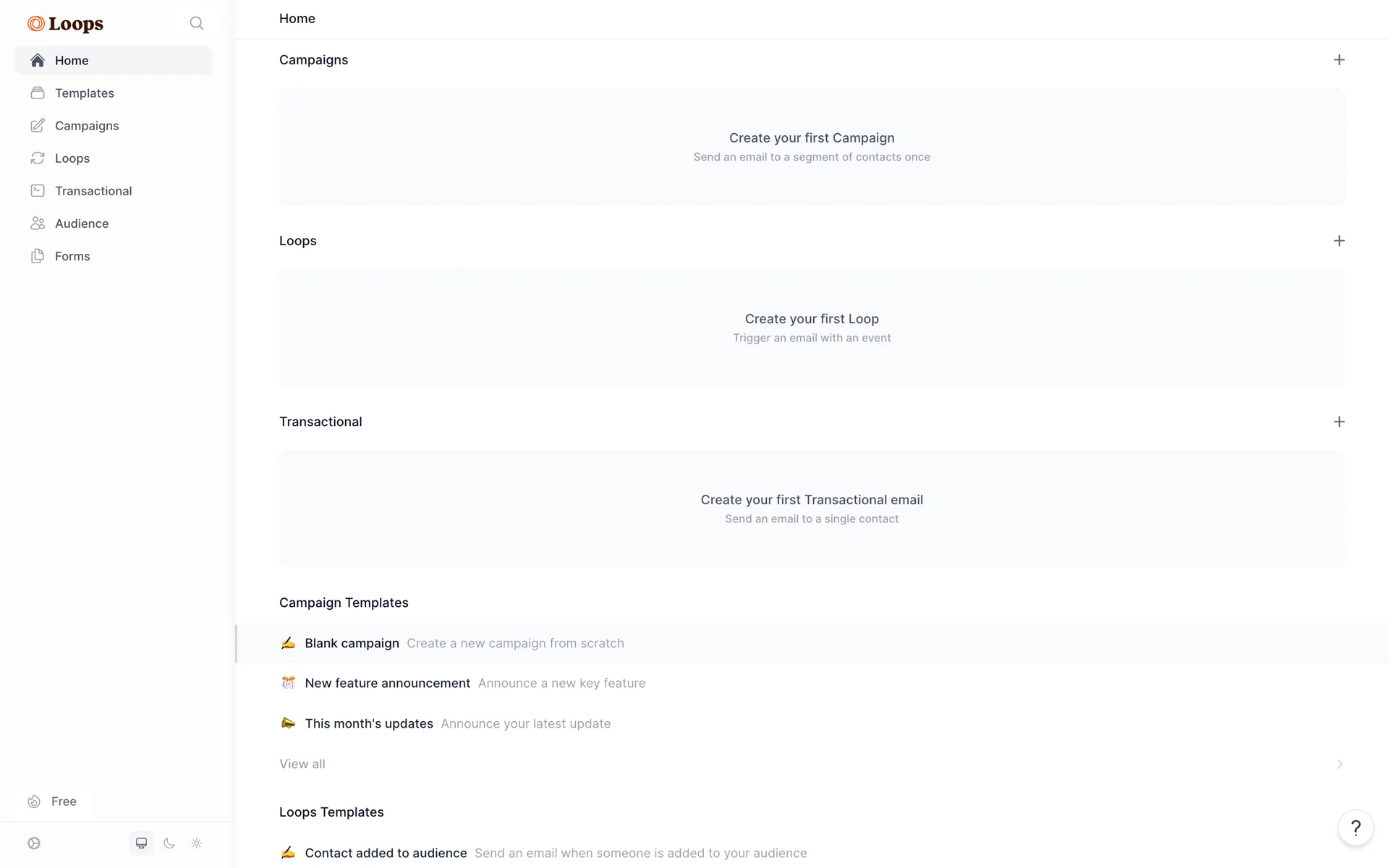This screenshot has height=868, width=1389.
Task: Open the help question mark button
Action: pyautogui.click(x=1356, y=828)
